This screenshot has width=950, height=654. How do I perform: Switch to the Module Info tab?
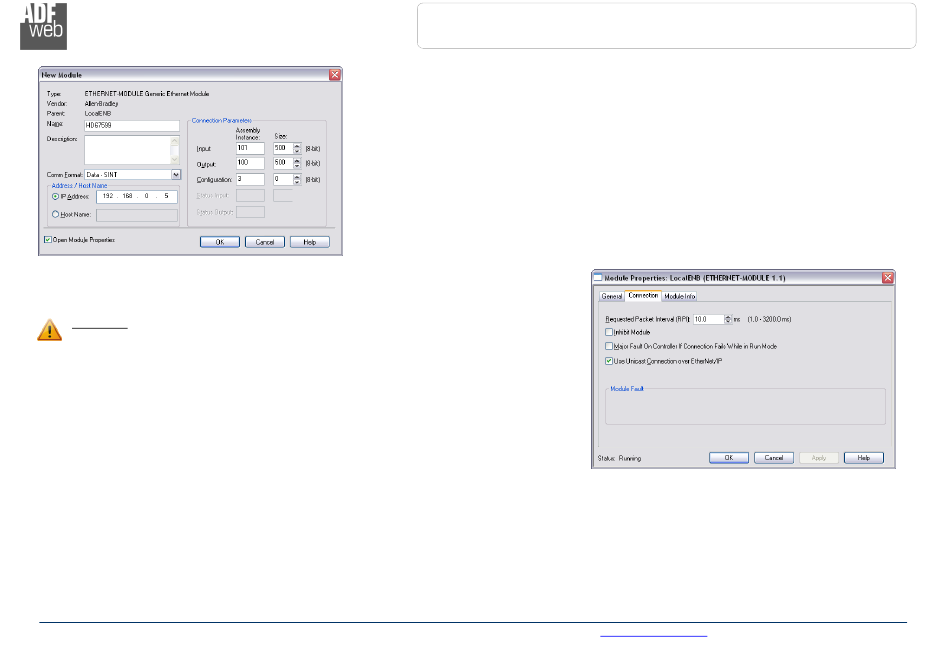(680, 296)
